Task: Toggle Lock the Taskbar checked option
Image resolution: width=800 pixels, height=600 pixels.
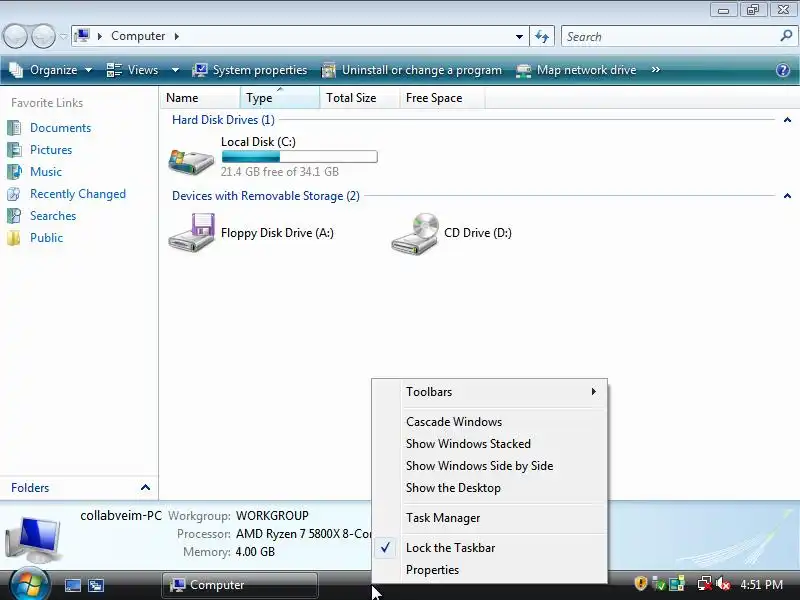Action: click(x=490, y=547)
